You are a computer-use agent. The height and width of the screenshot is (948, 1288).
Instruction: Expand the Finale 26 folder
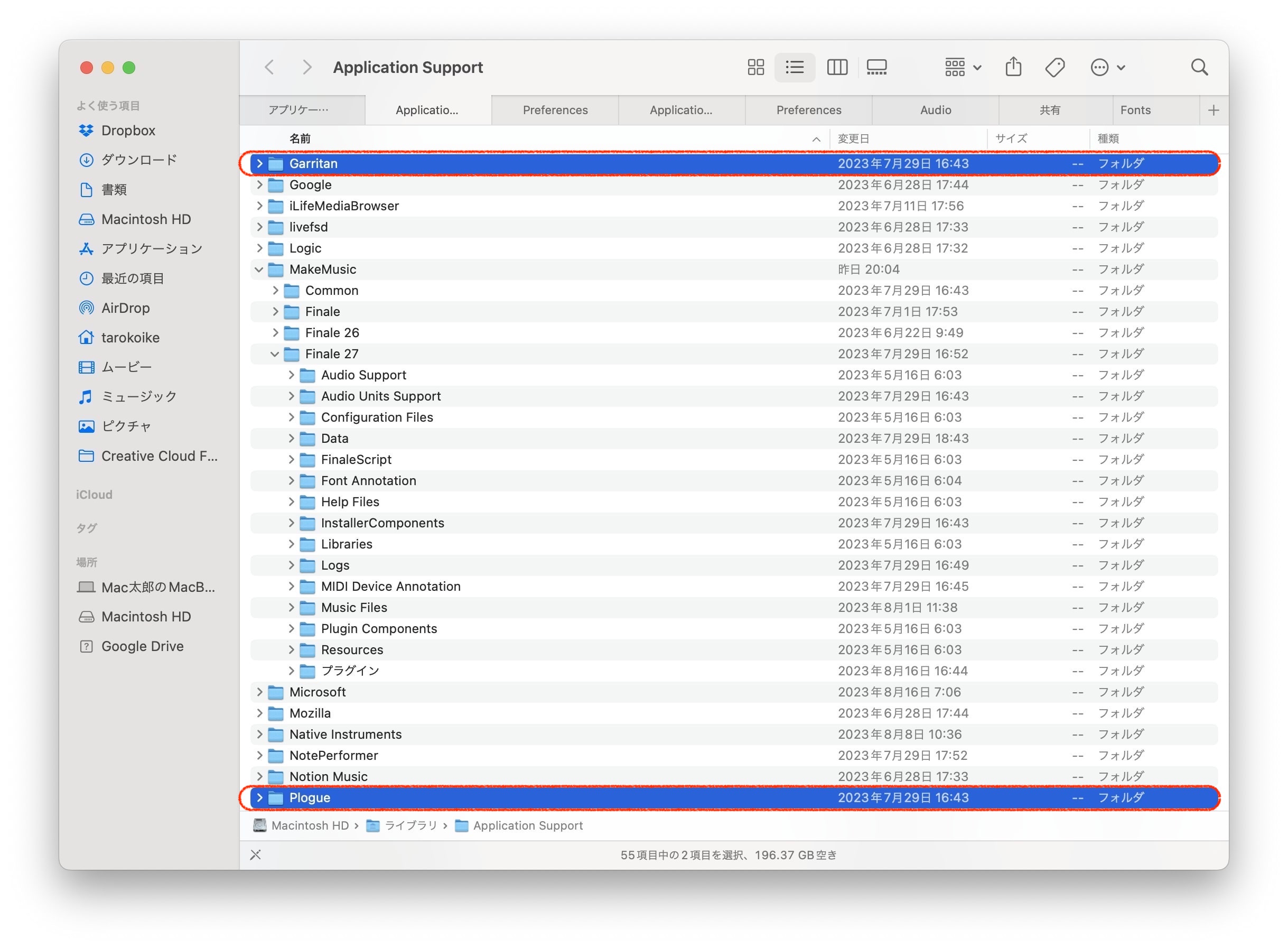coord(275,333)
